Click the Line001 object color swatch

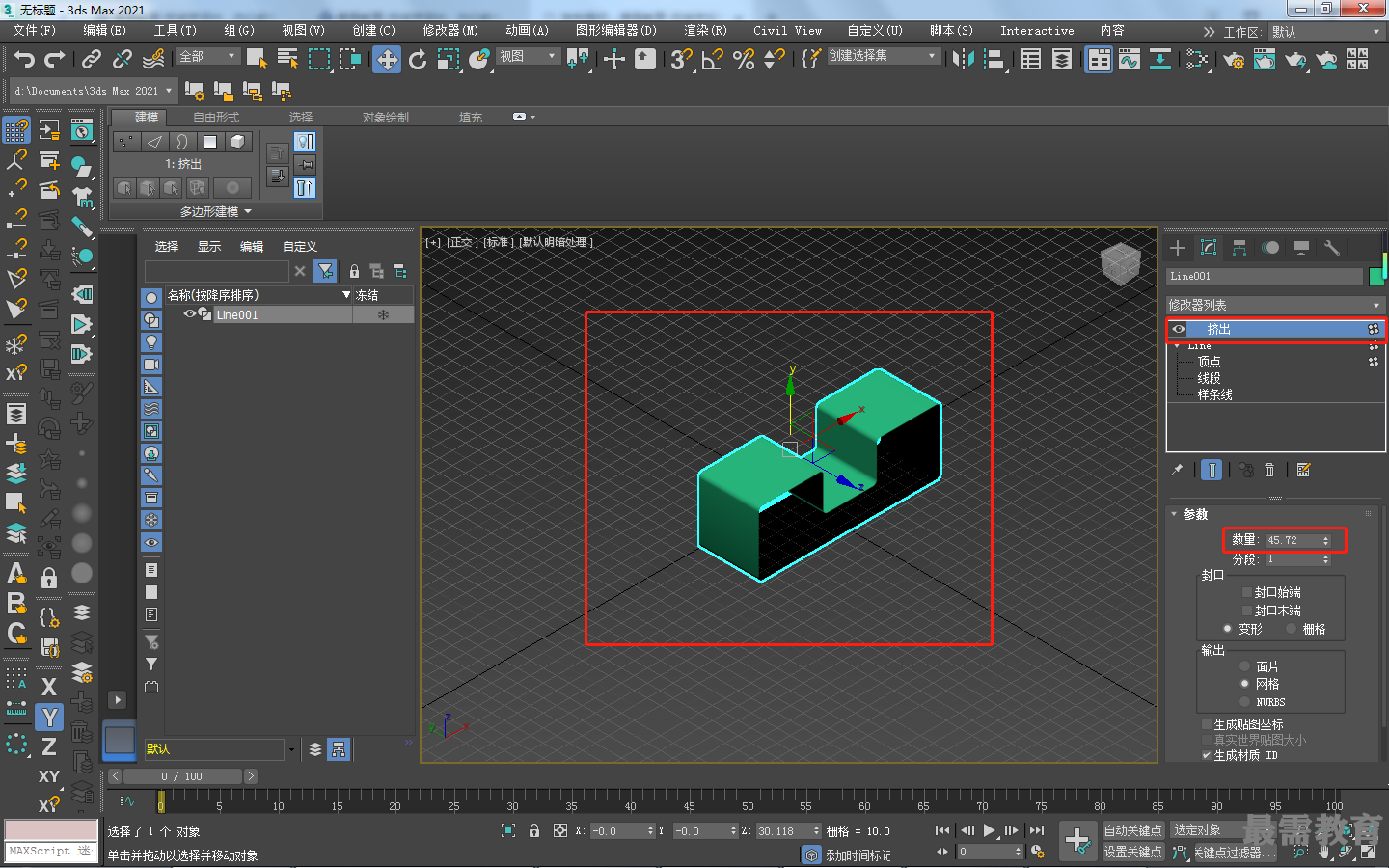[1376, 277]
